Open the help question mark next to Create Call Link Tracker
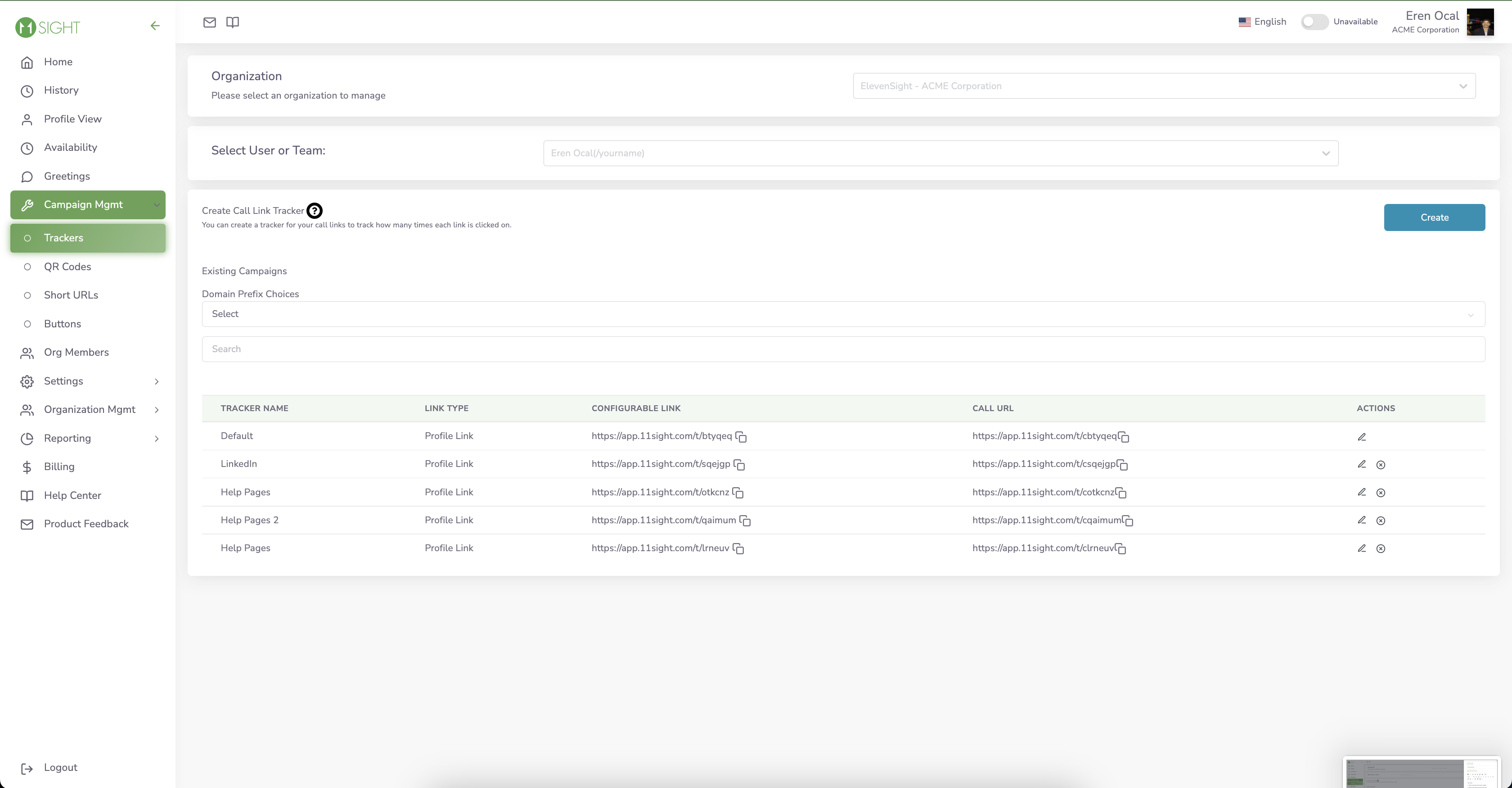 pyautogui.click(x=315, y=210)
